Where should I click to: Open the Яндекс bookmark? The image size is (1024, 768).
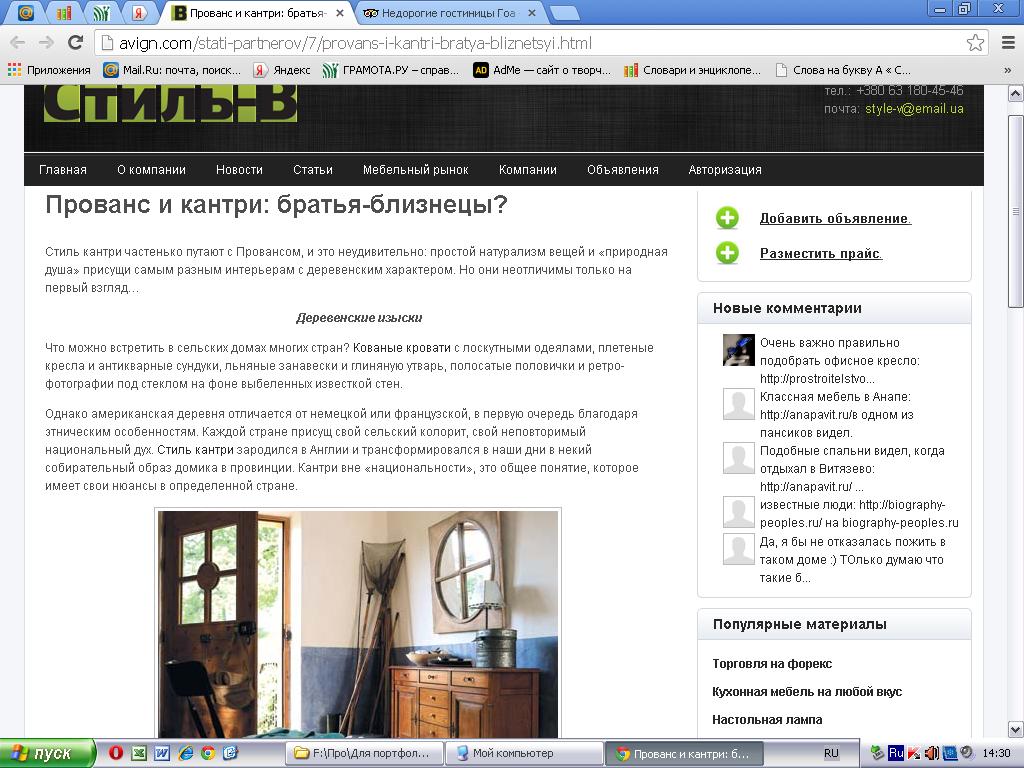tap(282, 70)
